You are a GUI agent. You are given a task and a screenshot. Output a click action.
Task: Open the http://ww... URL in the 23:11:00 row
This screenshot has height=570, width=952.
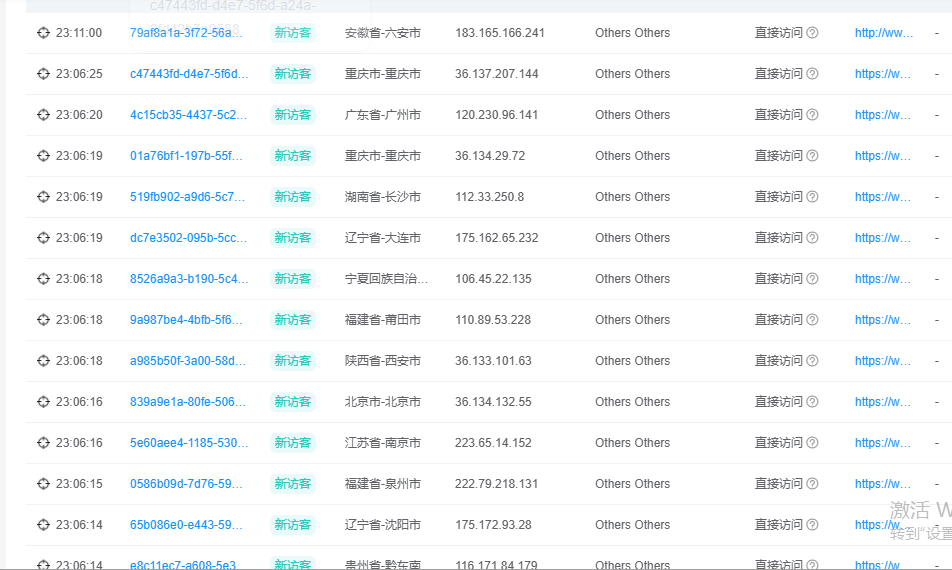[883, 33]
